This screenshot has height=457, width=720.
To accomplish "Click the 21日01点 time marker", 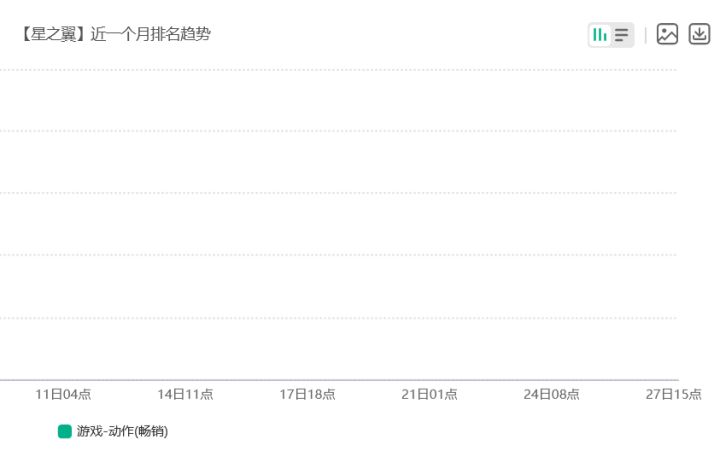I will click(x=429, y=394).
